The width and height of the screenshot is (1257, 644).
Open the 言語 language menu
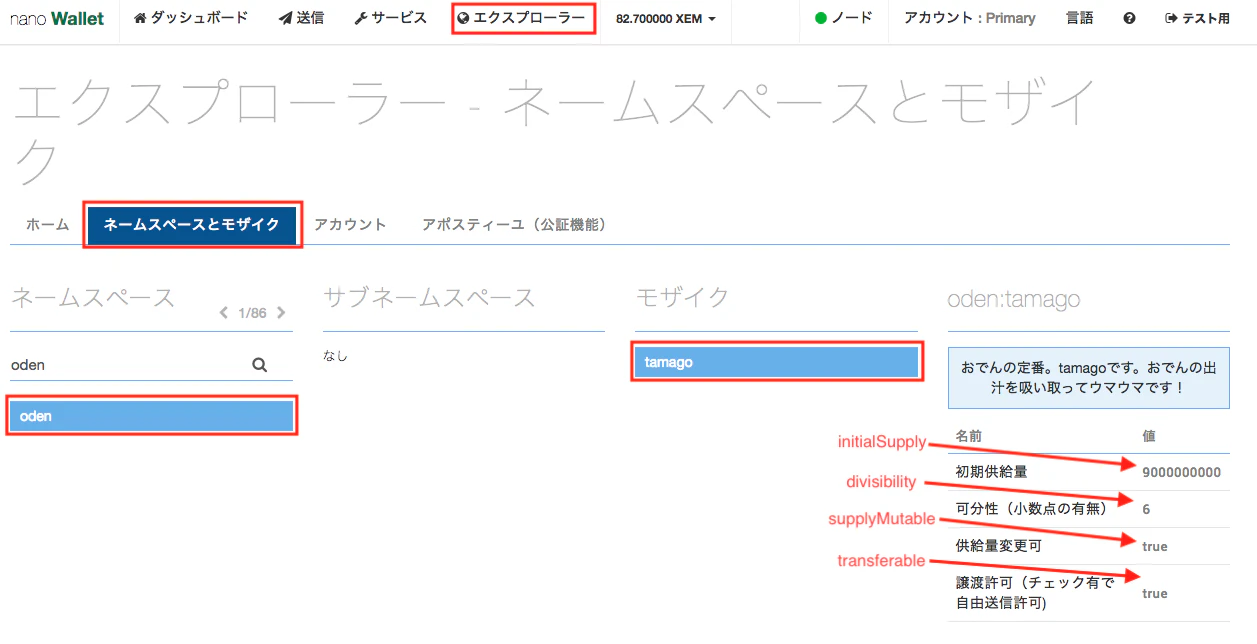pos(1079,18)
